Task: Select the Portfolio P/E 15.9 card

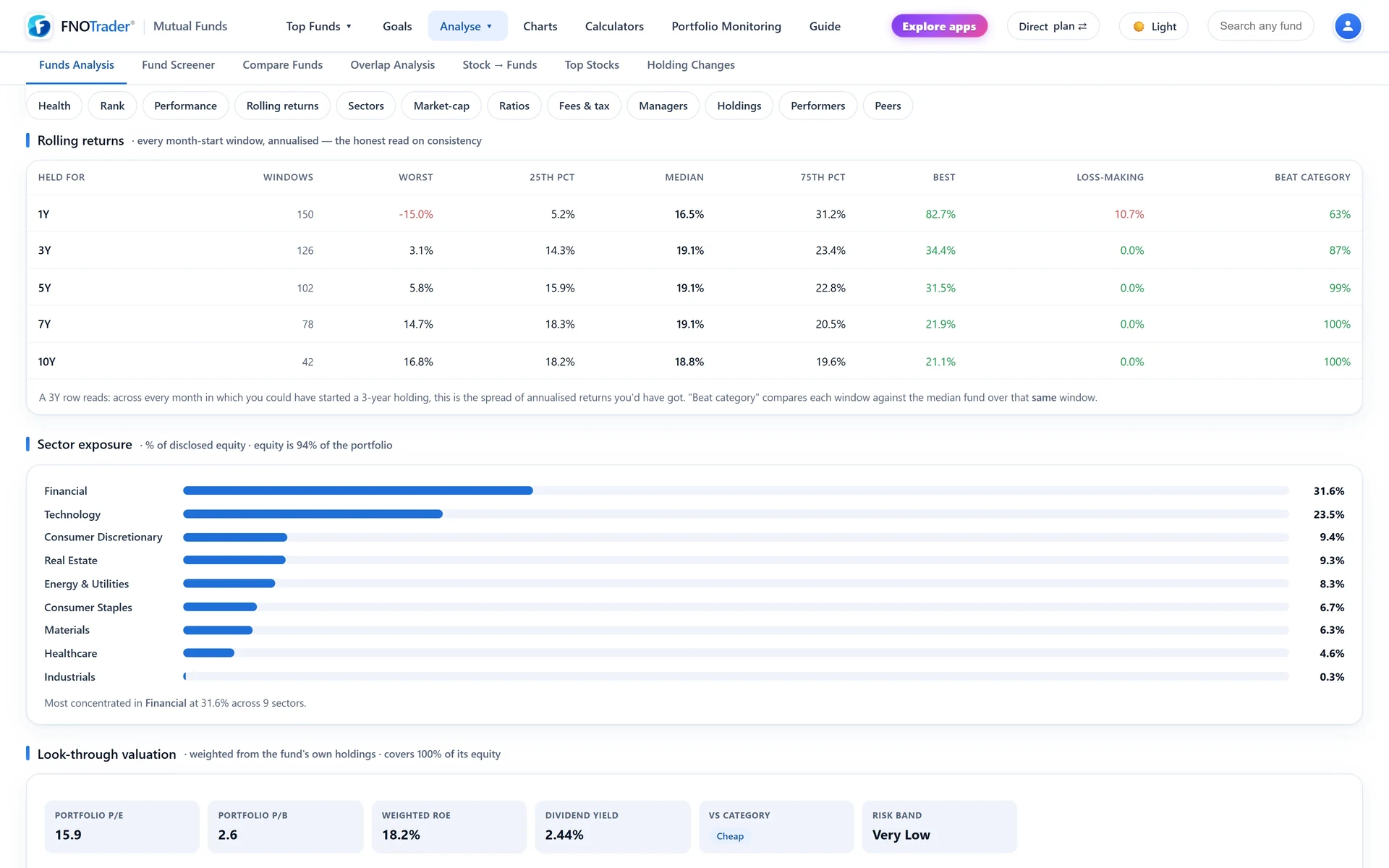Action: 122,826
